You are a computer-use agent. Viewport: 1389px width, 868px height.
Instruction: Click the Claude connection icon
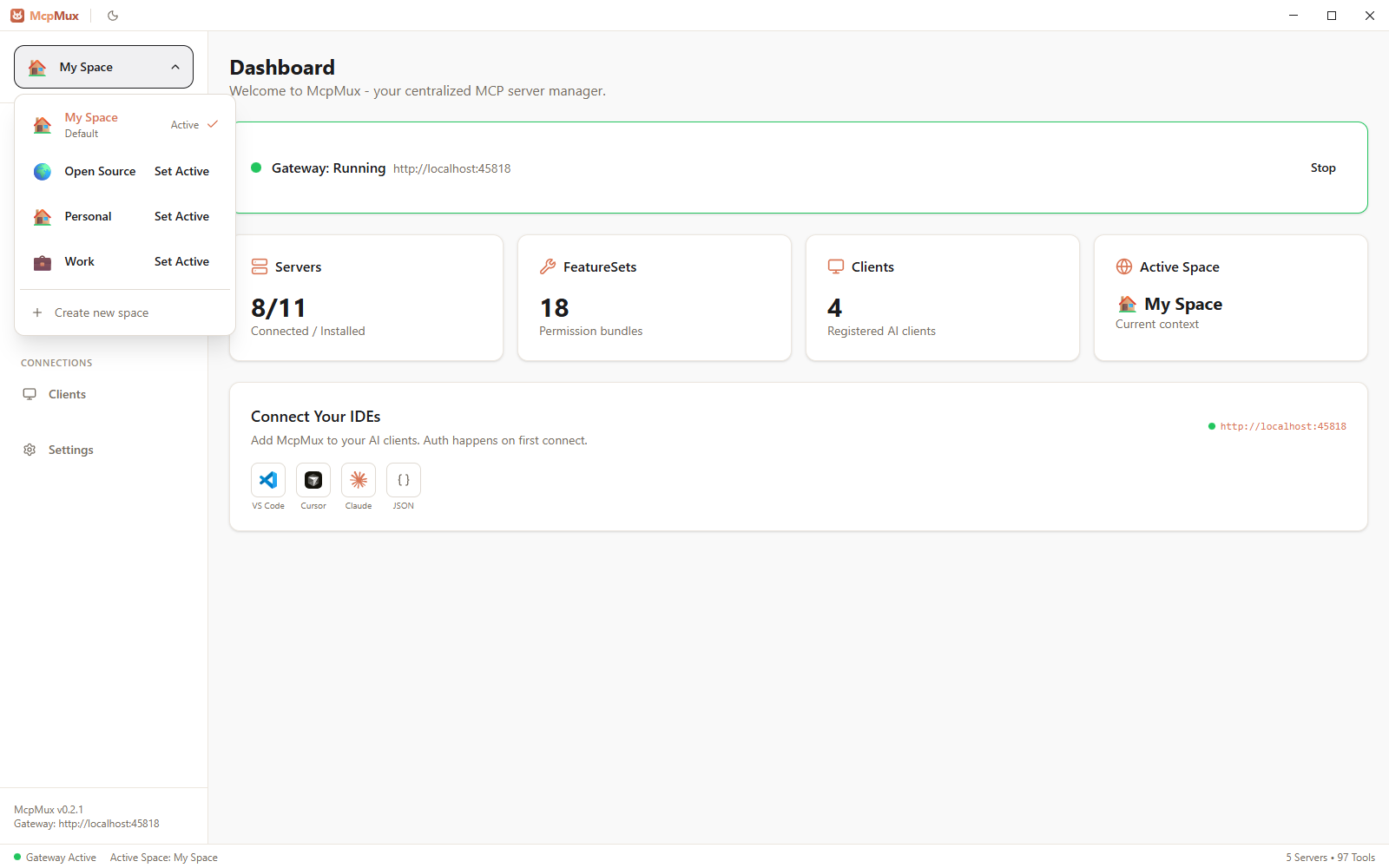(359, 479)
